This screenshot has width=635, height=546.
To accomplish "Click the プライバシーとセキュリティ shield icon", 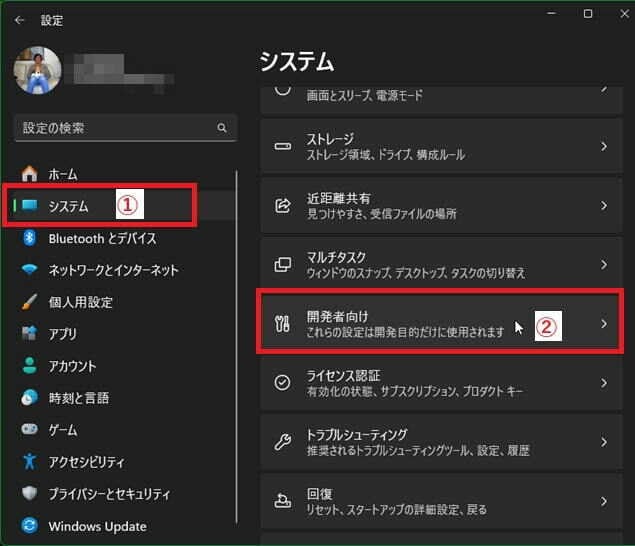I will pos(30,494).
